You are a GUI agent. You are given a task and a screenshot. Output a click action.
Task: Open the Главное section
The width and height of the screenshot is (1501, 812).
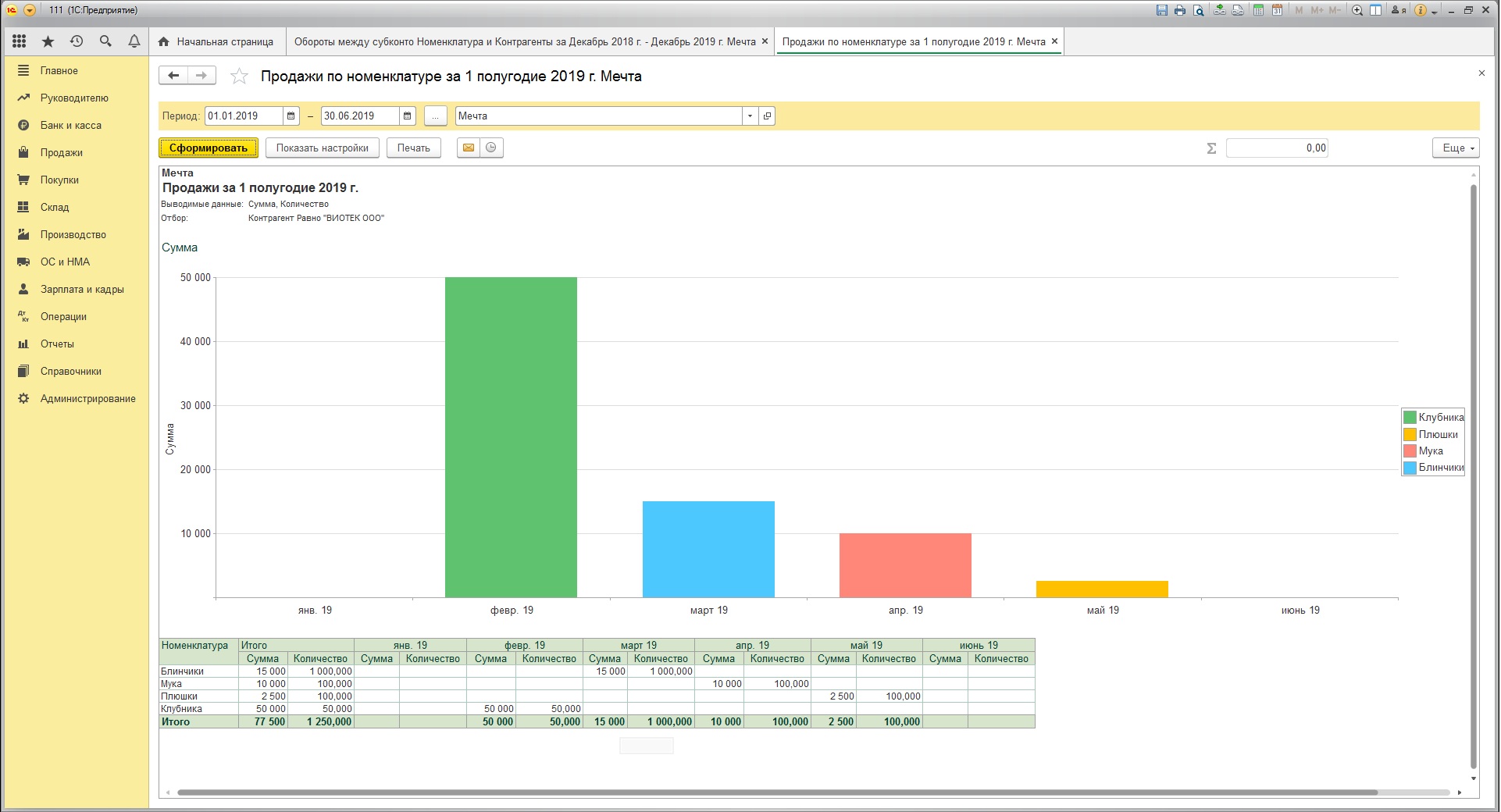coord(59,70)
